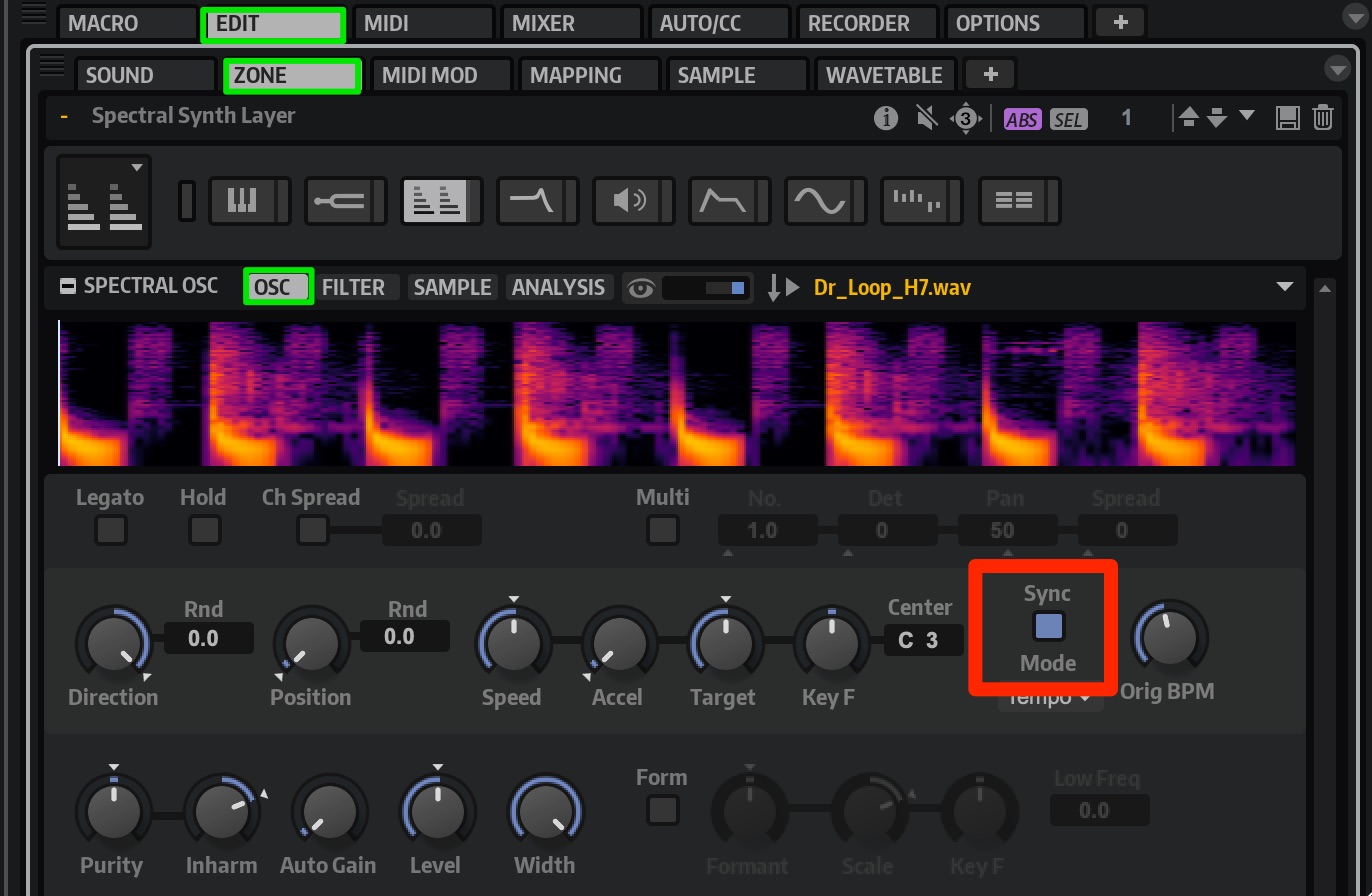Viewport: 1372px width, 896px height.
Task: Open the top editor hamburger menu
Action: (x=32, y=14)
